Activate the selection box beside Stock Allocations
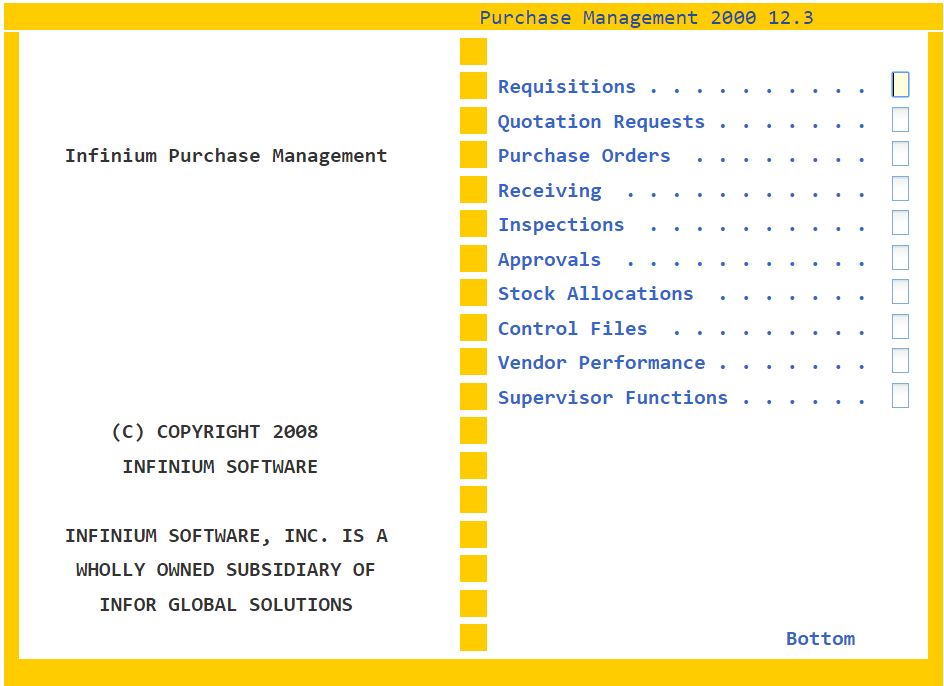 900,292
